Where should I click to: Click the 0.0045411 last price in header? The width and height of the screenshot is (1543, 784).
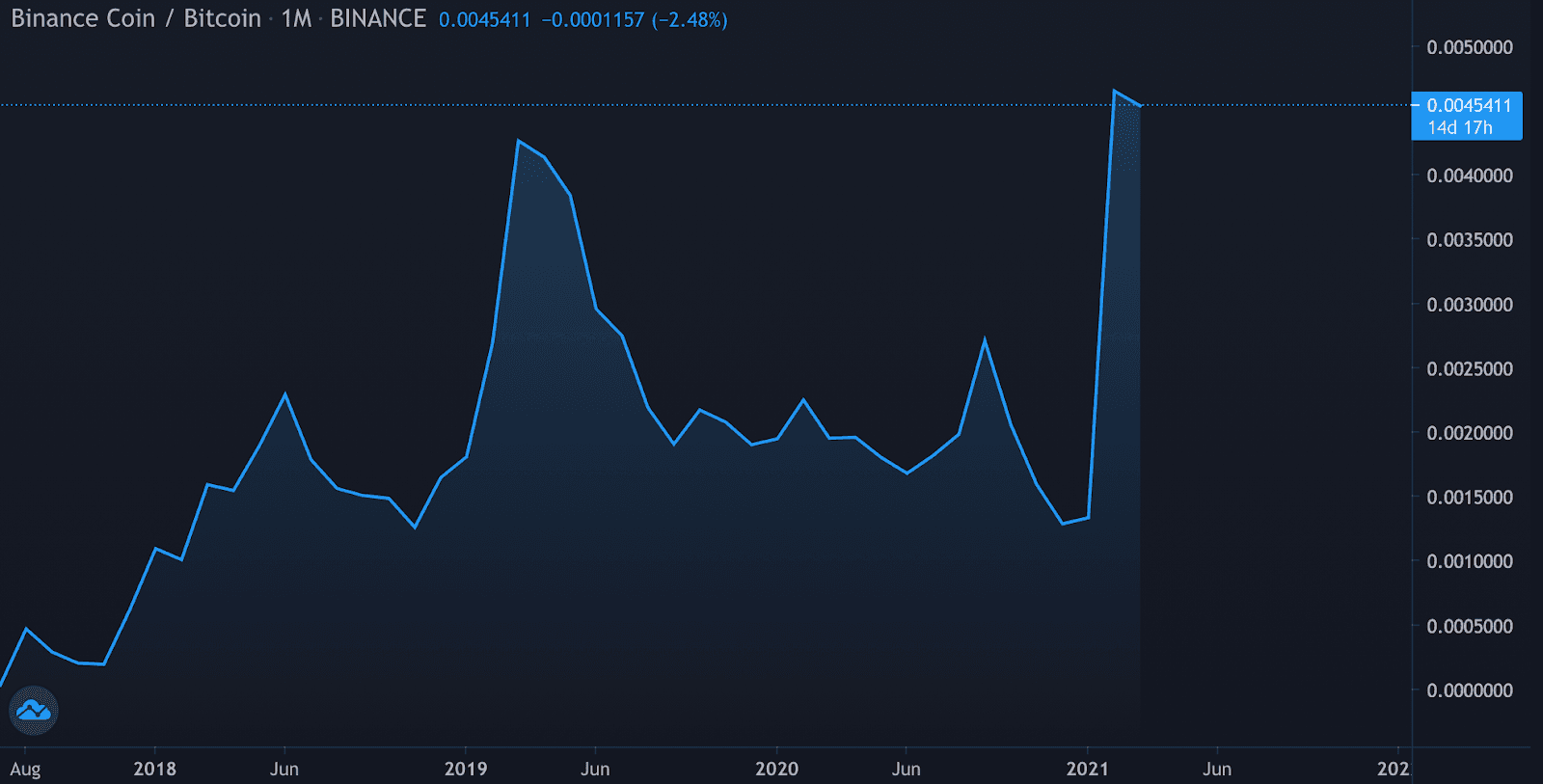tap(484, 20)
